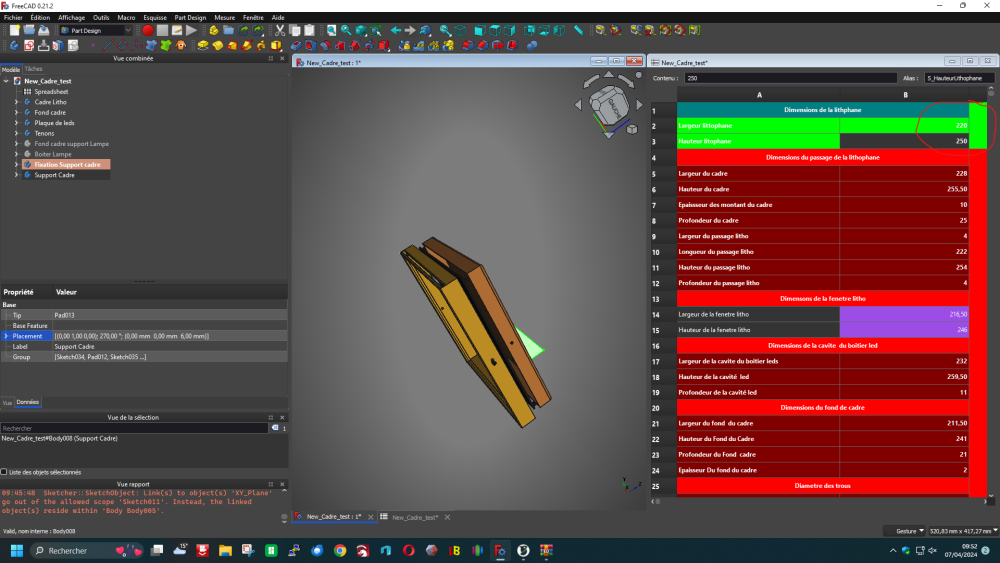Expand the Cadre Litho body
Image resolution: width=1000 pixels, height=563 pixels.
point(17,102)
